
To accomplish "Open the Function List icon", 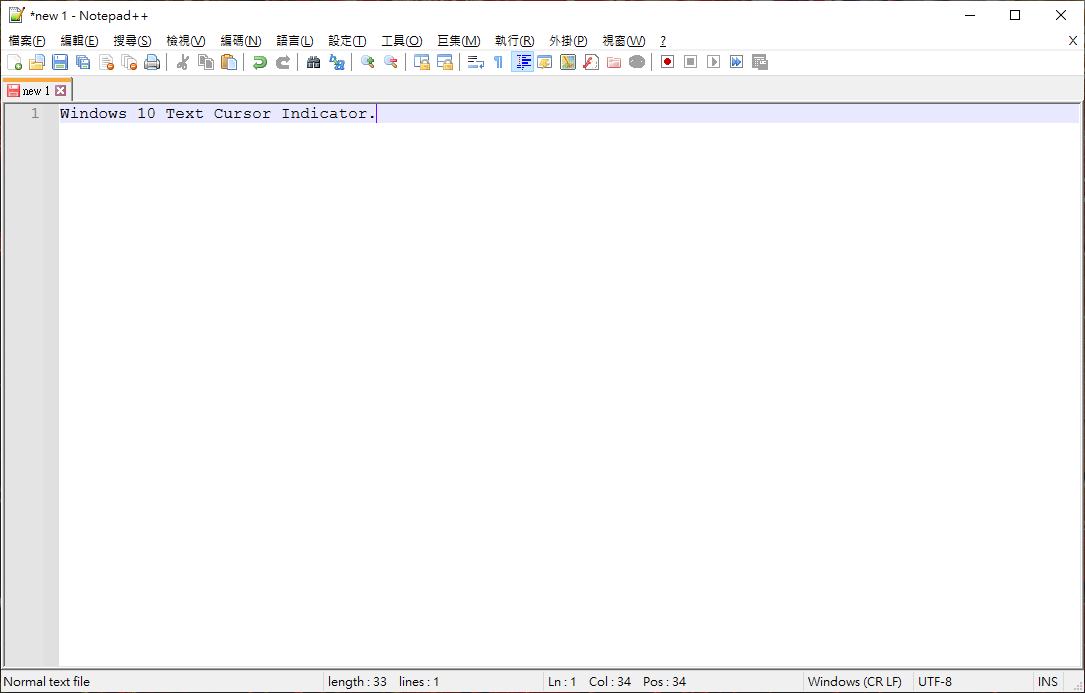I will (591, 62).
